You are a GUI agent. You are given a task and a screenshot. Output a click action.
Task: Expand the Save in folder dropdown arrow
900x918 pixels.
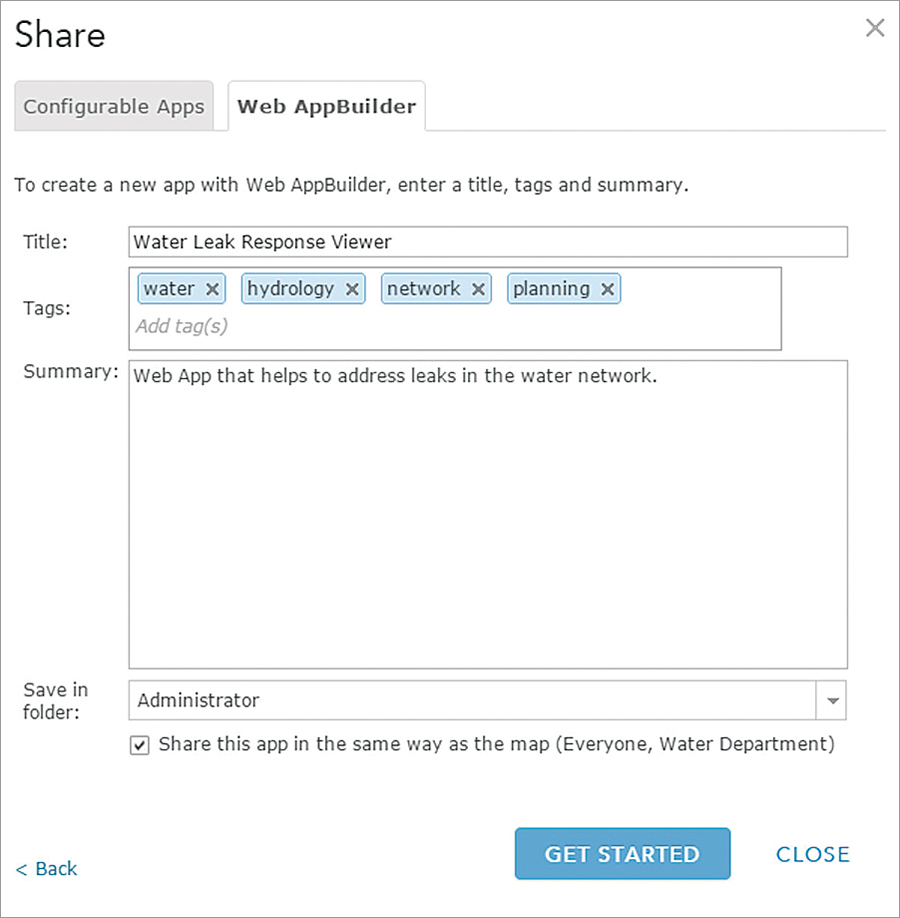(x=832, y=701)
